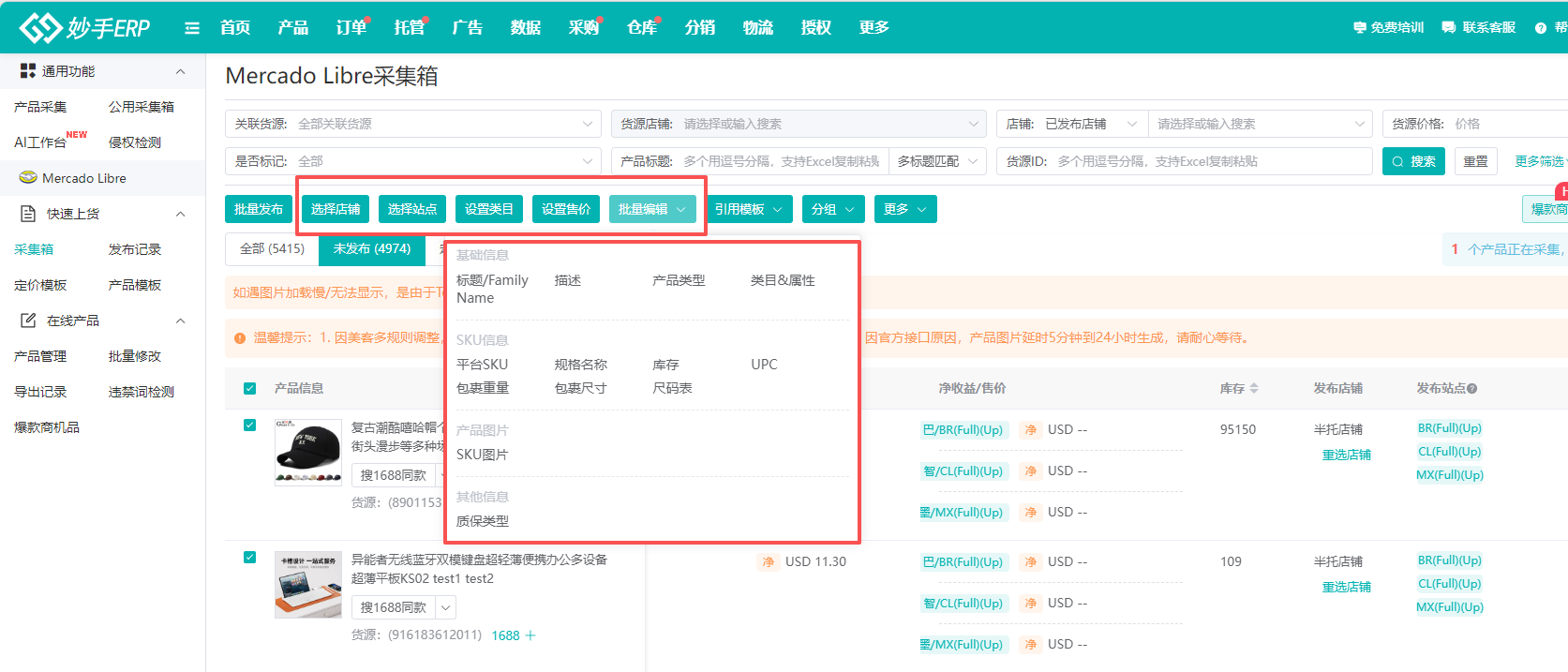The width and height of the screenshot is (1568, 672).
Task: Toggle the hamburger menu icon
Action: pos(192,28)
